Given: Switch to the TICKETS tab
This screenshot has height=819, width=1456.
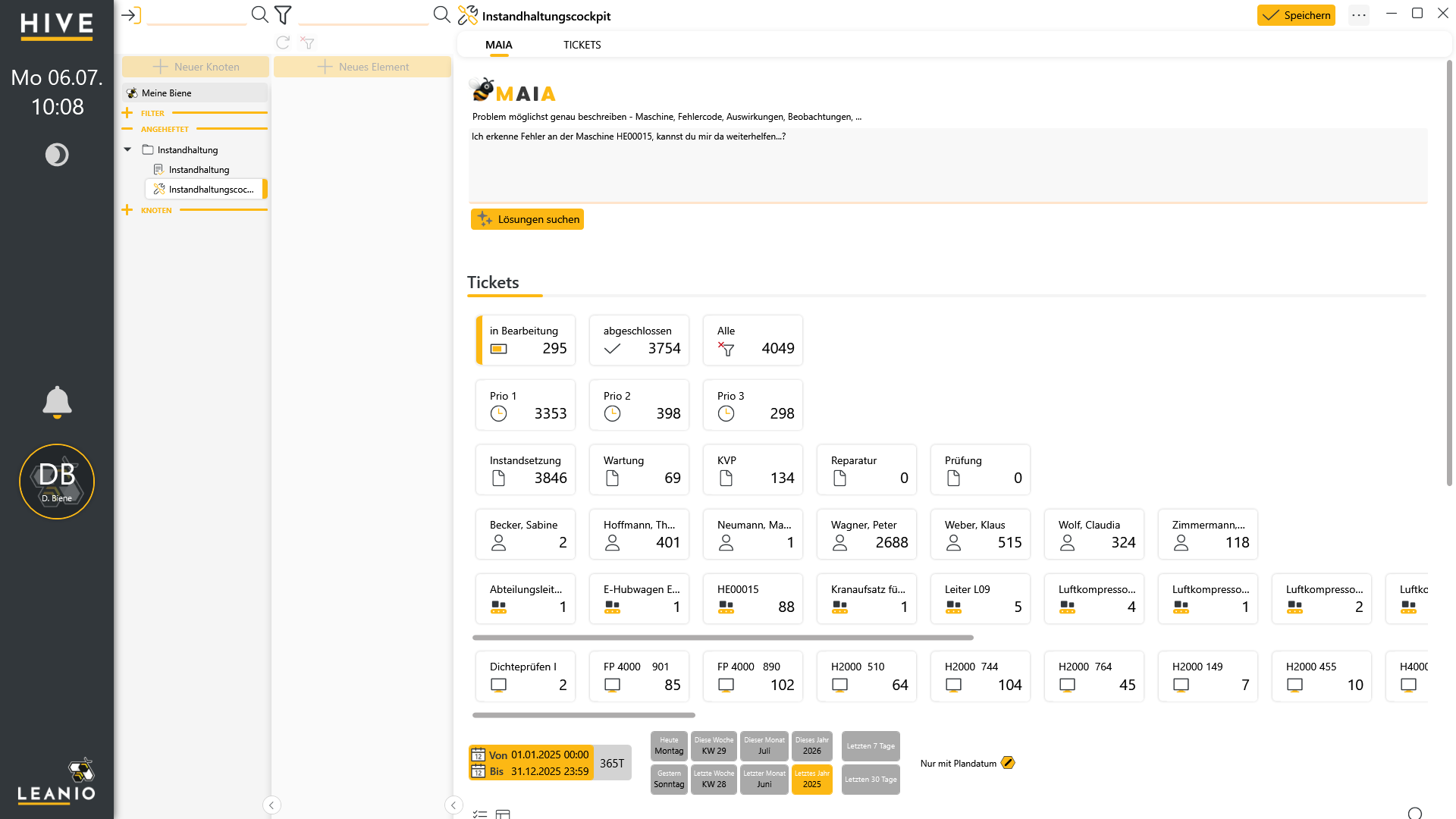Looking at the screenshot, I should tap(582, 45).
